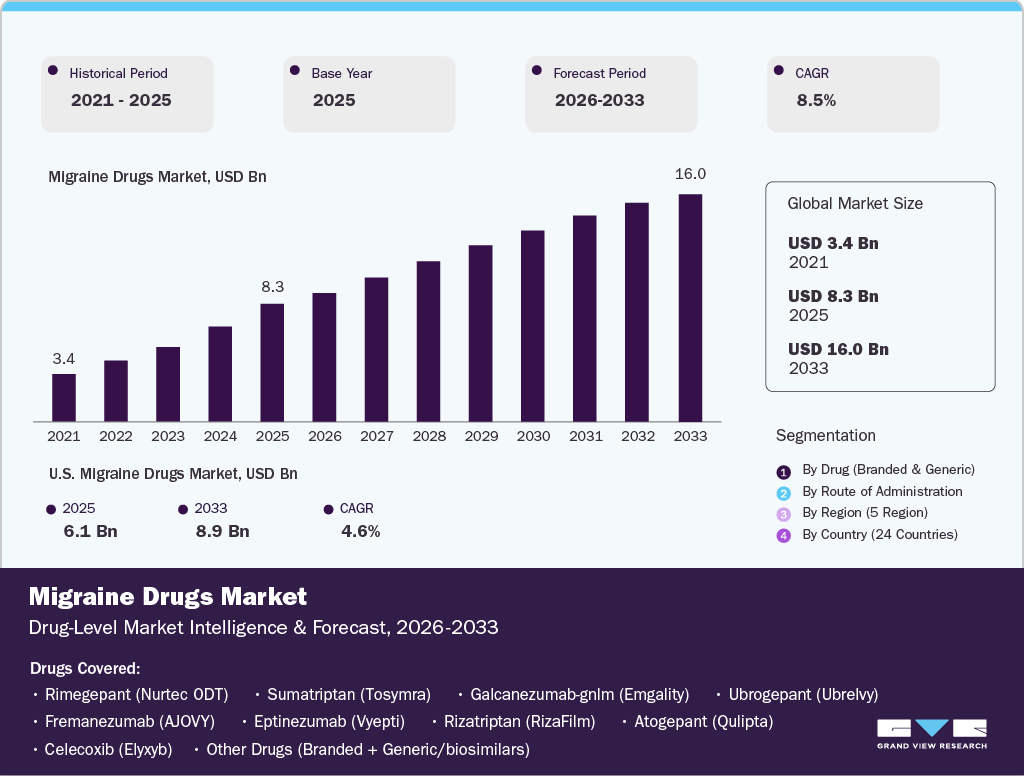Click the 'Segmentation' heading
This screenshot has height=776, width=1024.
tap(825, 436)
